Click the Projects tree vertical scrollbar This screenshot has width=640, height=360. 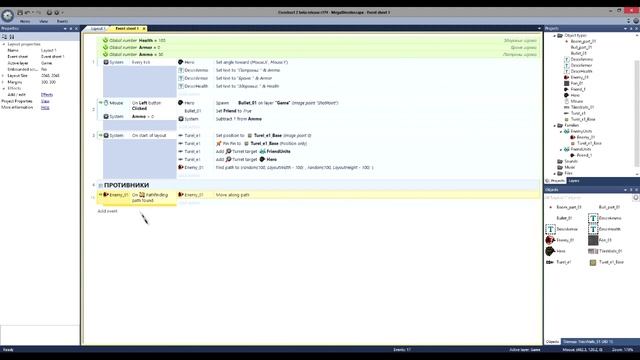click(637, 112)
